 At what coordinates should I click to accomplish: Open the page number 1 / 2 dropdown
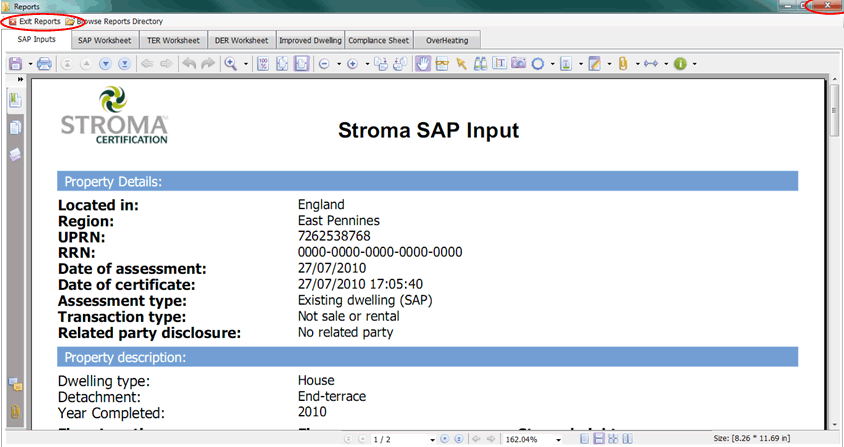[432, 440]
